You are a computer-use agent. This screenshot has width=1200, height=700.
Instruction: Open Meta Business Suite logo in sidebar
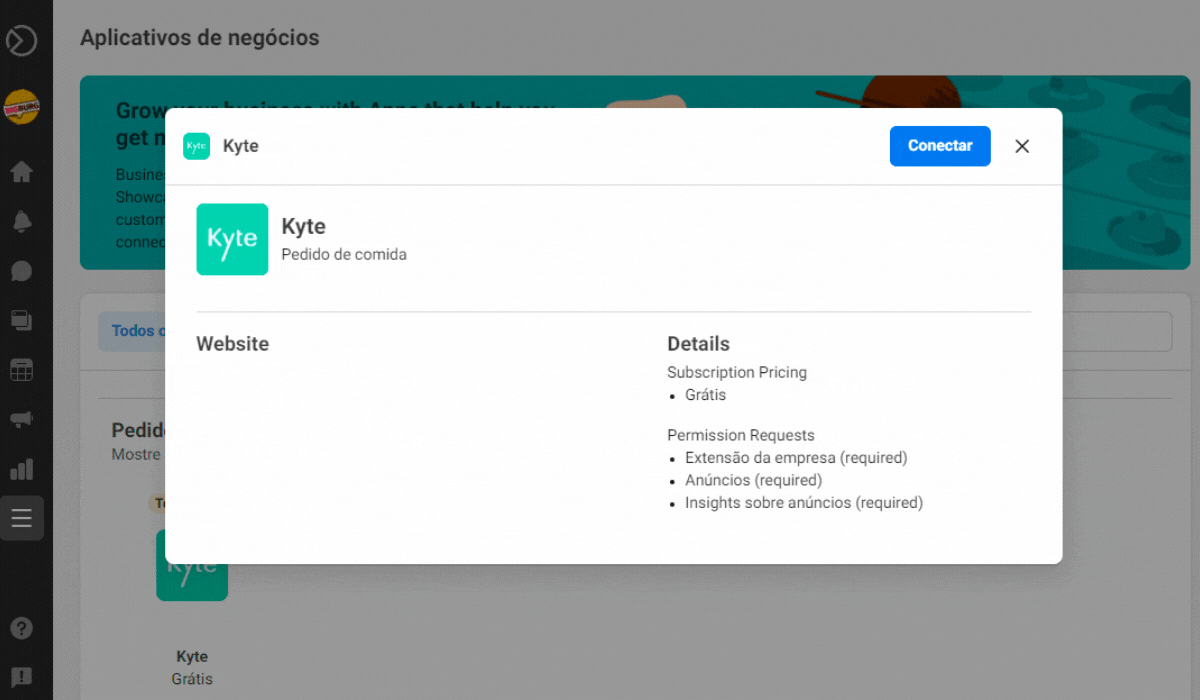point(21,41)
